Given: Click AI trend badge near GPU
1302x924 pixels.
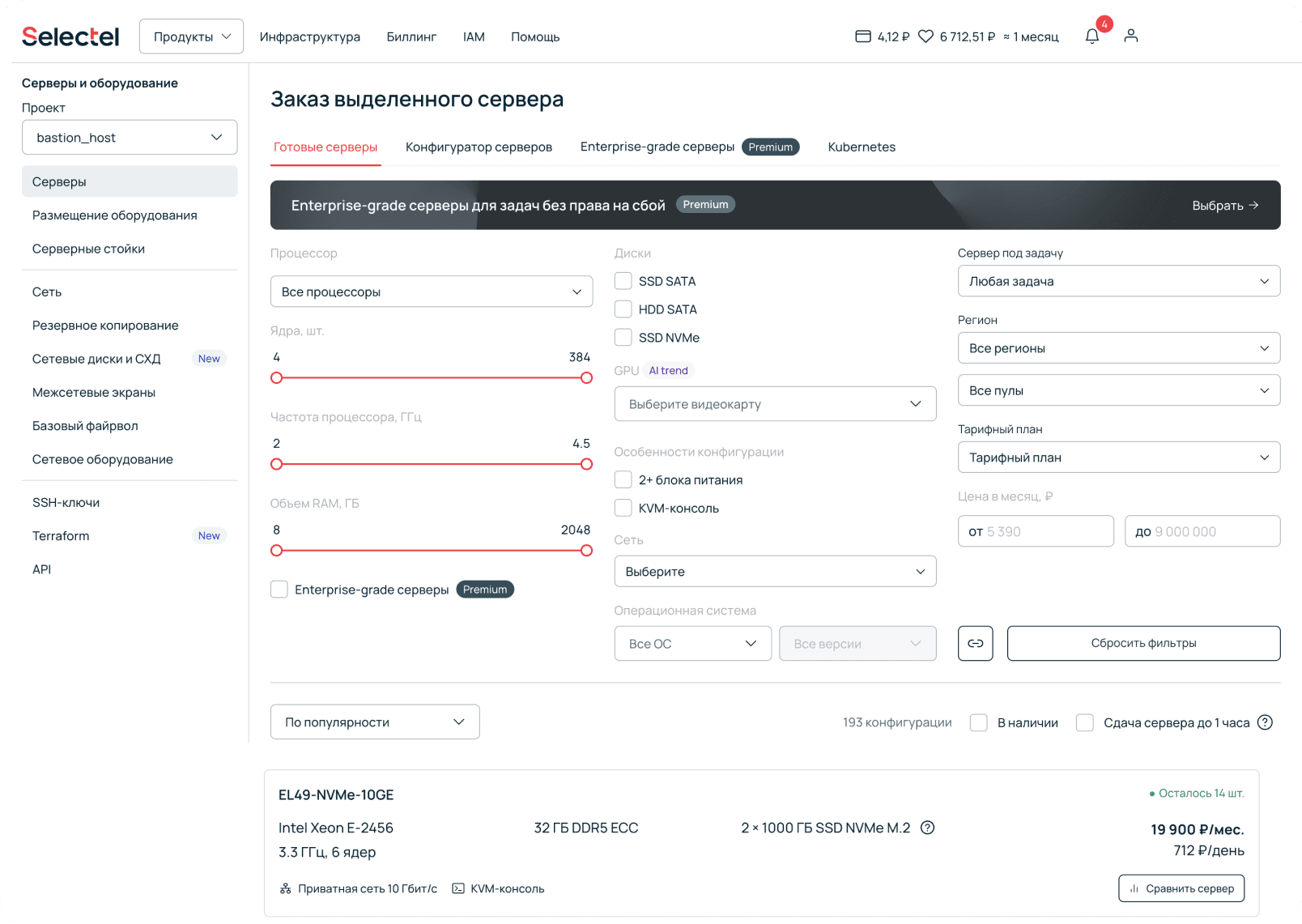Looking at the screenshot, I should point(668,371).
